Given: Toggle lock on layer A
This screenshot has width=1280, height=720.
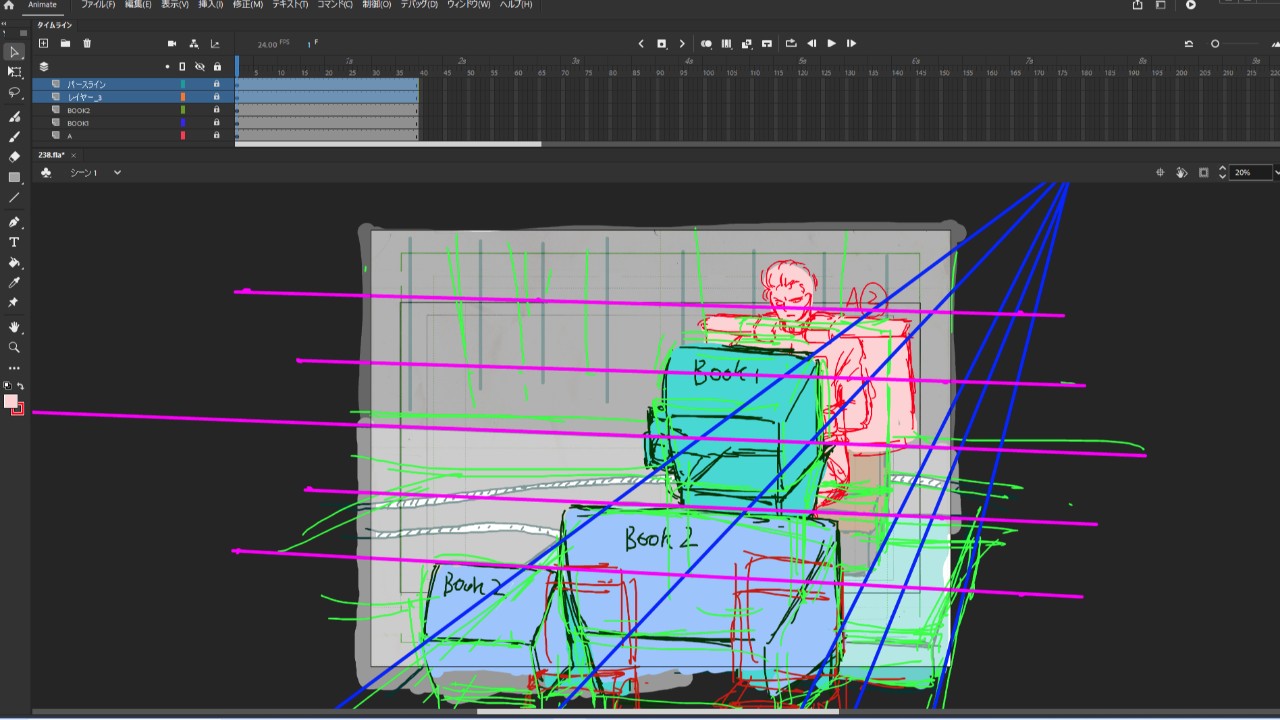Looking at the screenshot, I should (216, 135).
